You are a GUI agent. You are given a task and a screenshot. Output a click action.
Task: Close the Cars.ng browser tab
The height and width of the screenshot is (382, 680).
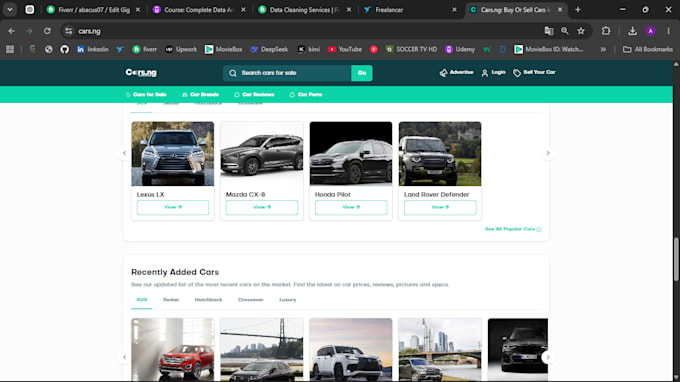point(560,10)
